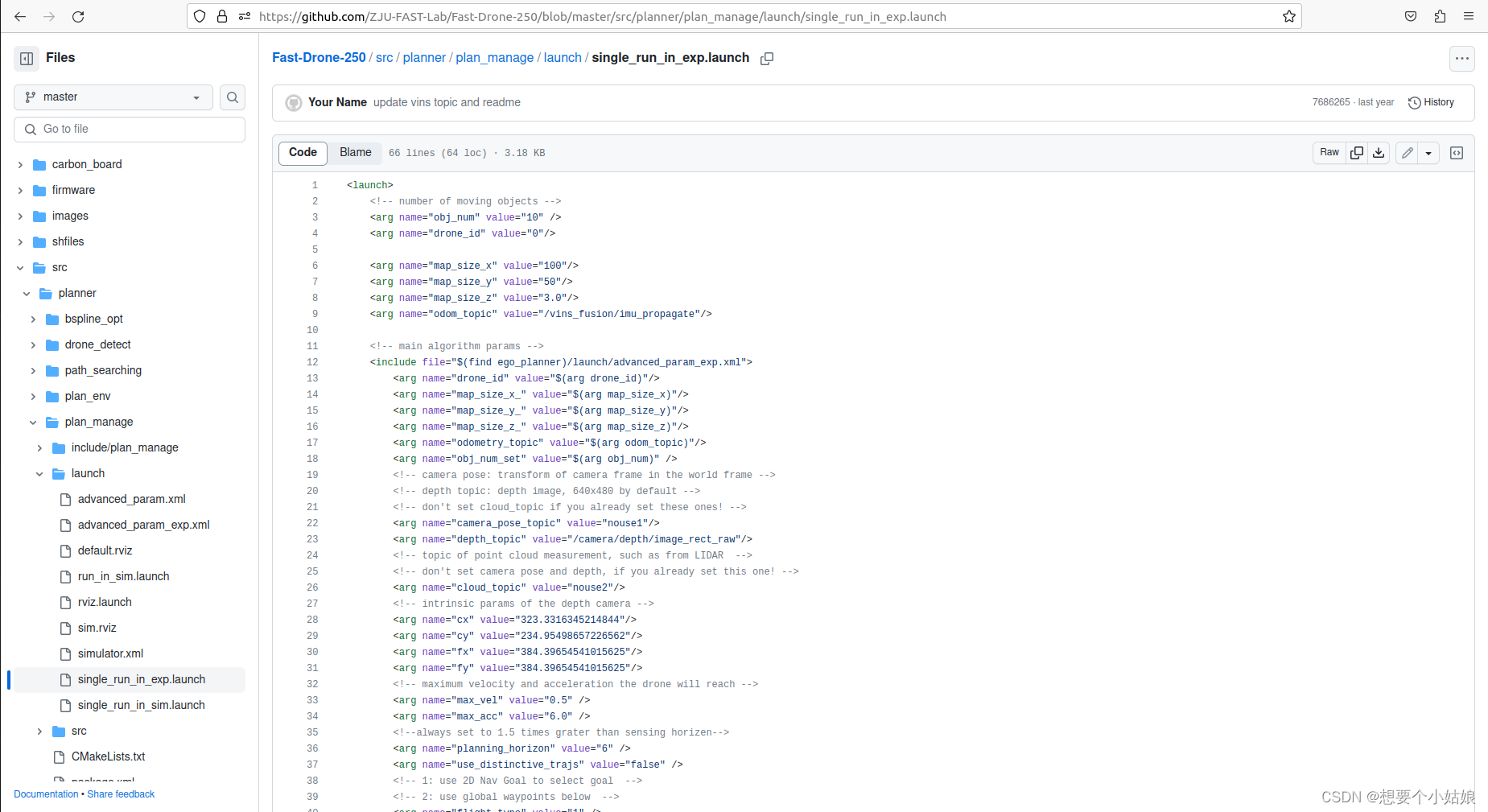The width and height of the screenshot is (1488, 812).
Task: Open simulator.xml in the tree
Action: click(x=111, y=653)
